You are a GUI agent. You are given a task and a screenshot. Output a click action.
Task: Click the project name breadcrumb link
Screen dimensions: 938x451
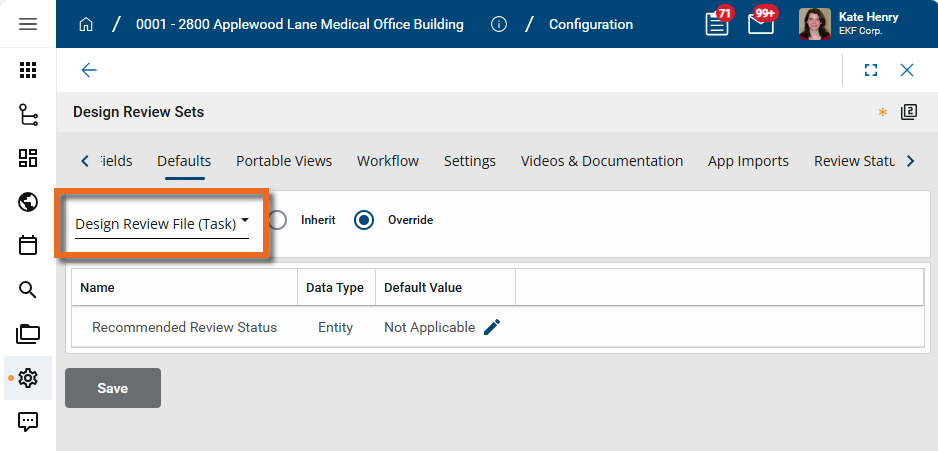click(299, 24)
